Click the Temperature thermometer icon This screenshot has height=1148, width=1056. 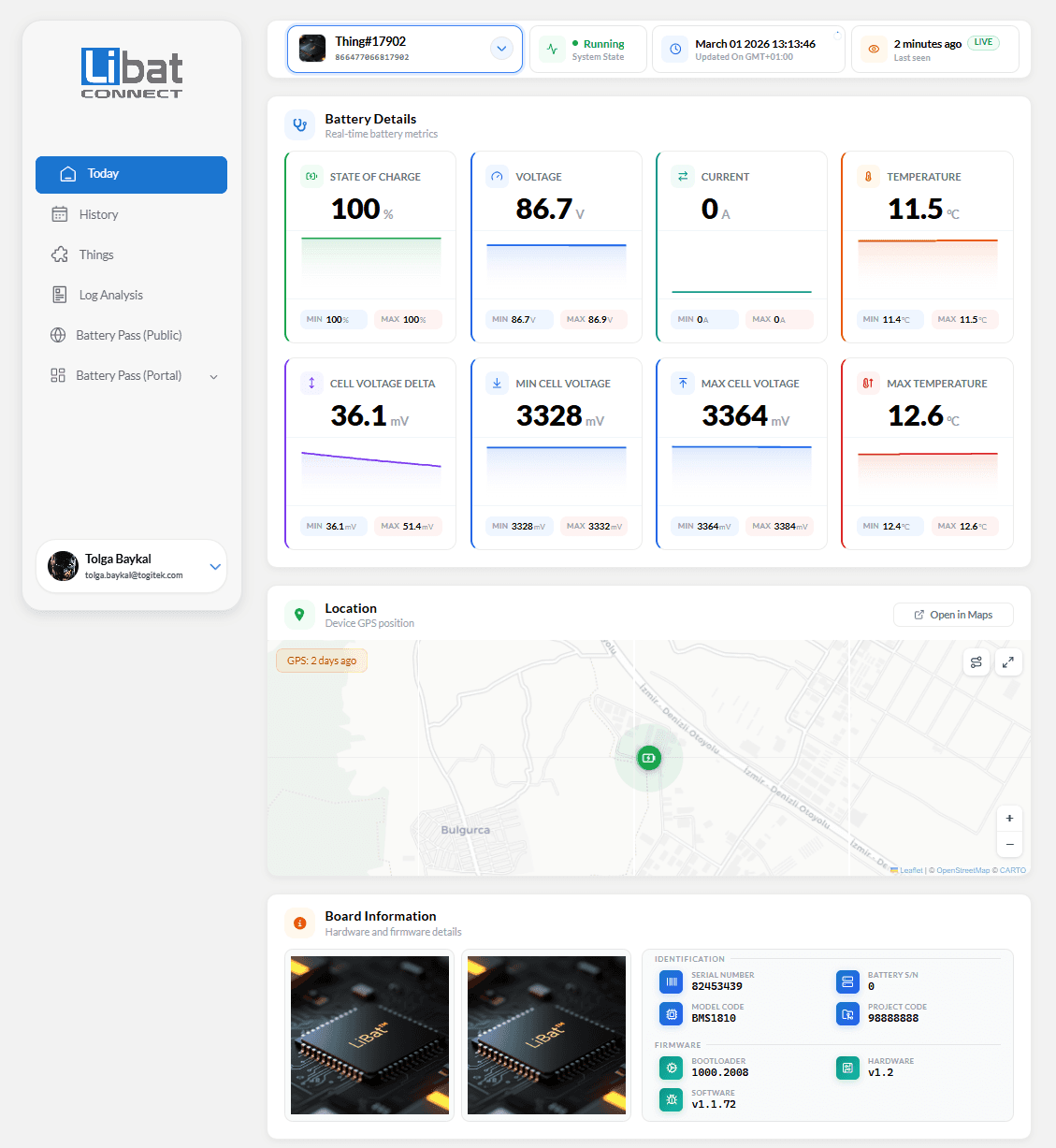coord(868,176)
